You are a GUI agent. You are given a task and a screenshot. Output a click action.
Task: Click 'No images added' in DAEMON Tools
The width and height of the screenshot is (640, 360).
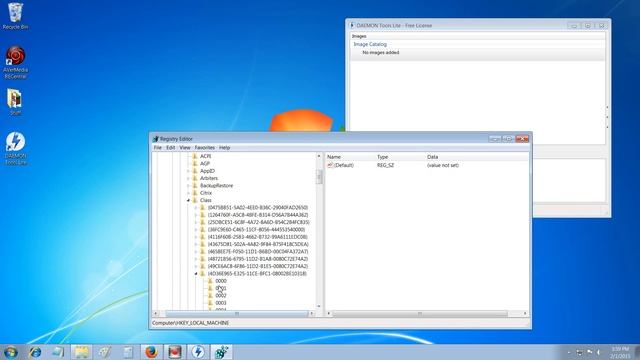tap(380, 53)
